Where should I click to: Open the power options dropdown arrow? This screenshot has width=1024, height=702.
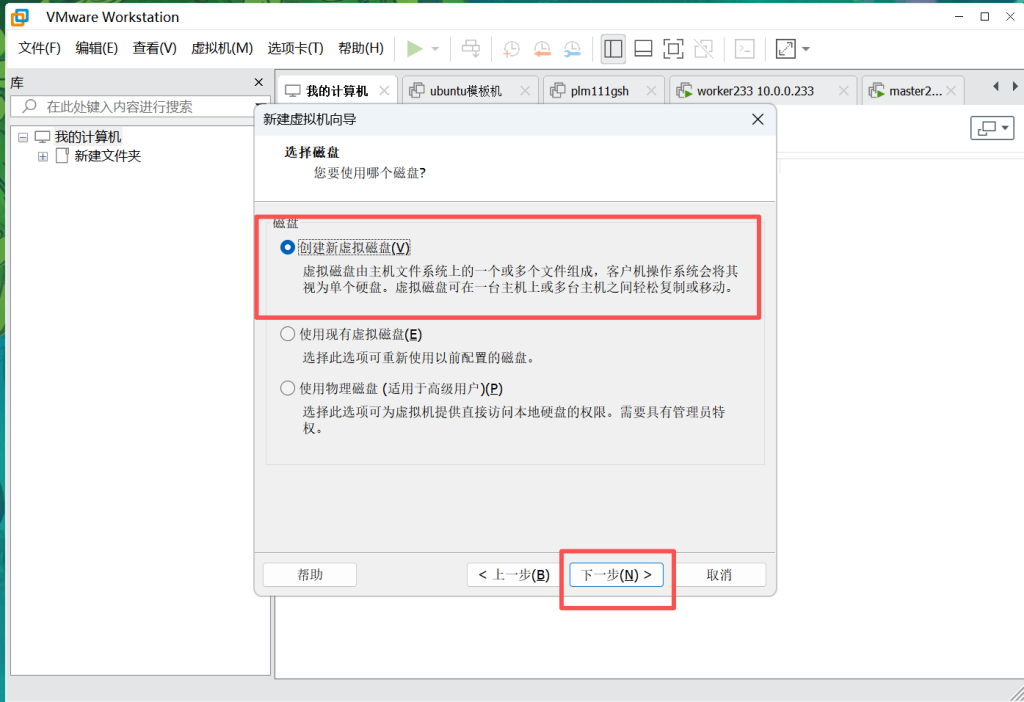click(435, 48)
